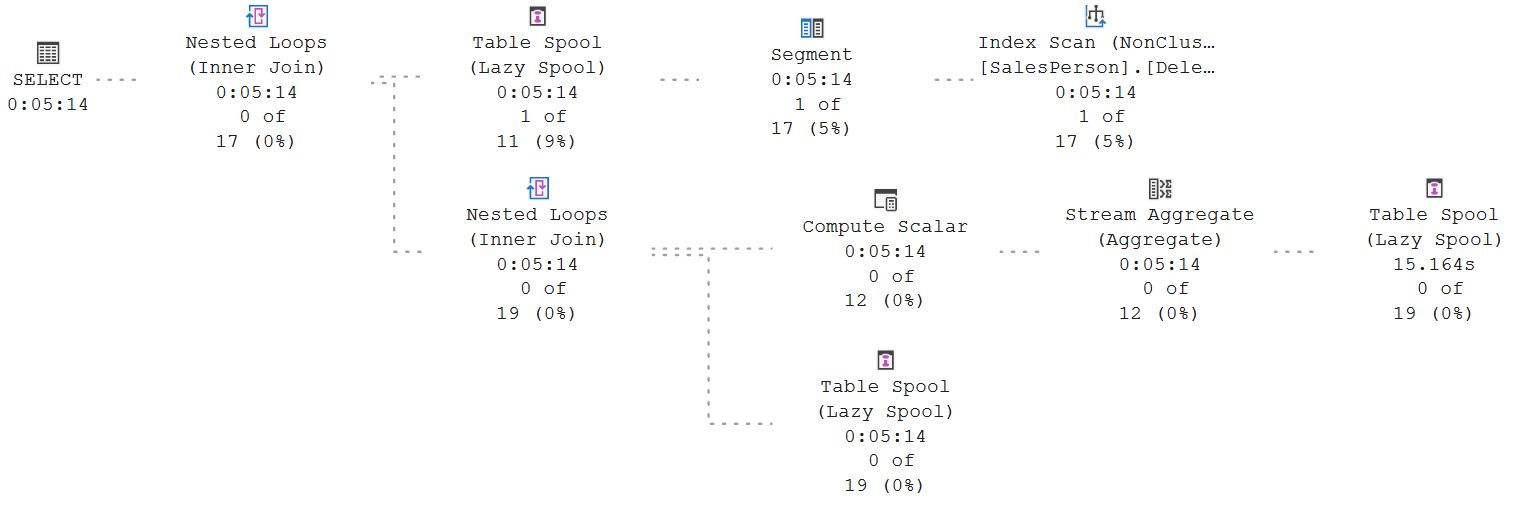Select the 15.164s duration text
Viewport: 1515px width, 505px height.
(x=1434, y=264)
